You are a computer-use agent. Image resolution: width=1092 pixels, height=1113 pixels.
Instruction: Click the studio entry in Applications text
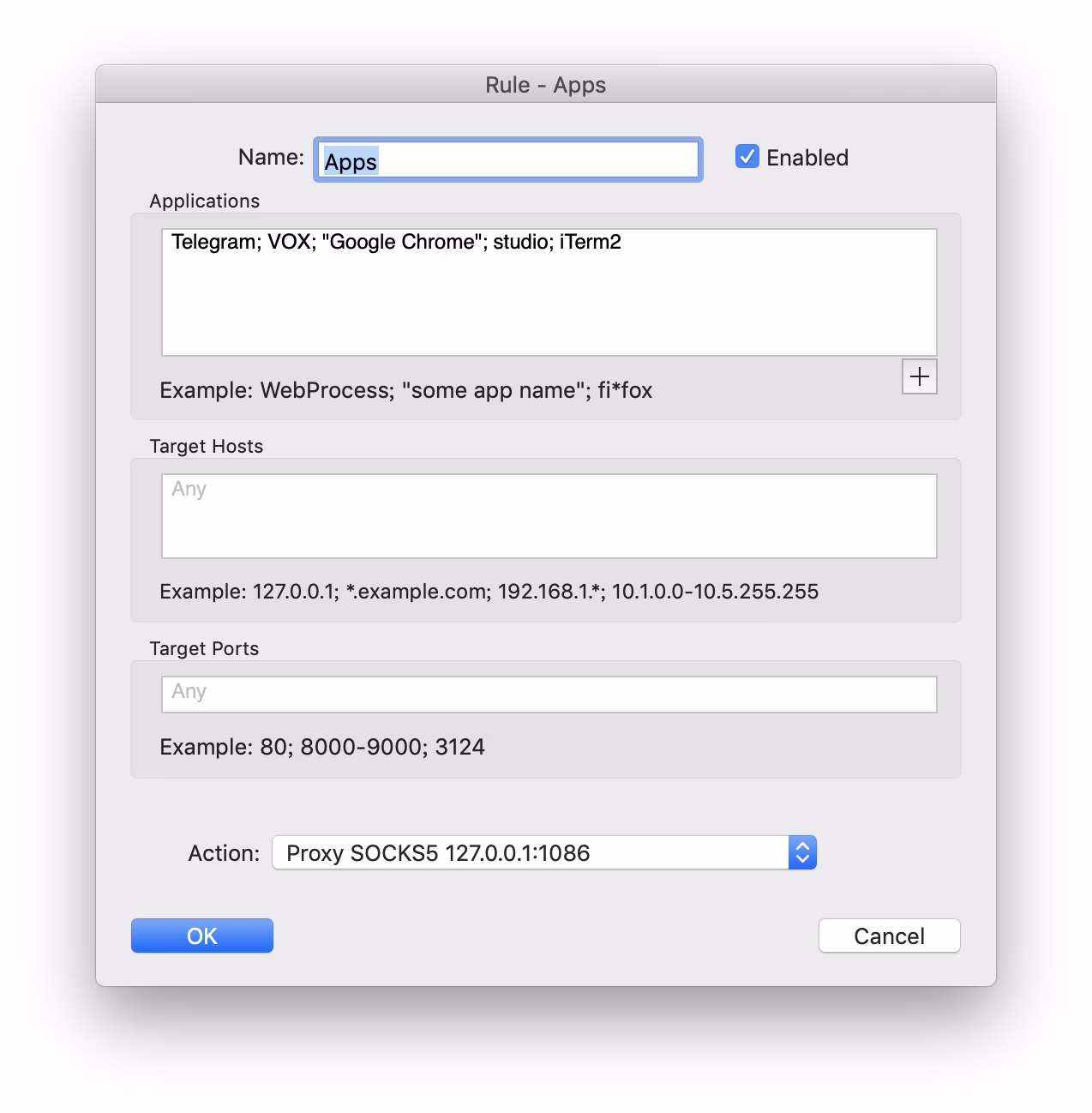tap(520, 242)
